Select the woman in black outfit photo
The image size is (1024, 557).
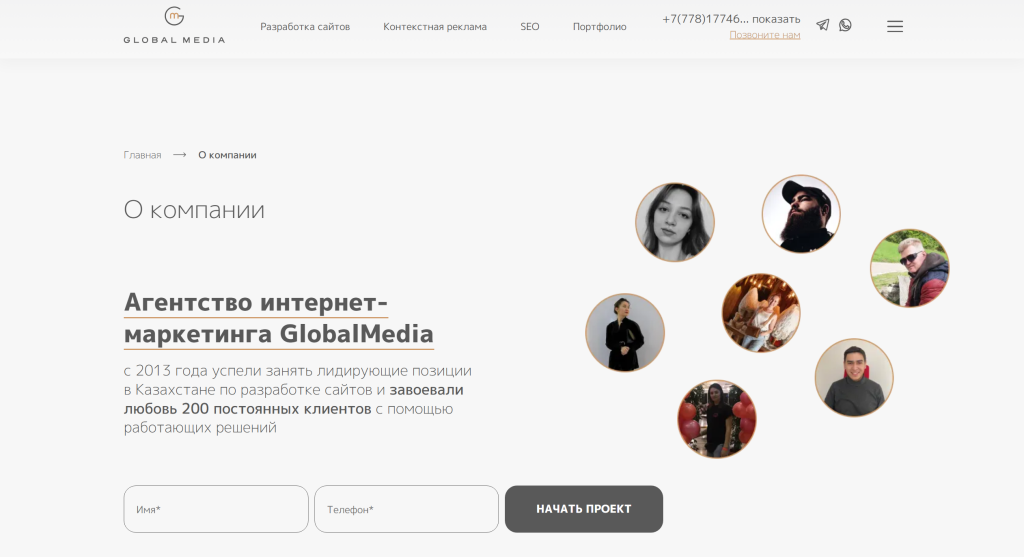coord(625,332)
